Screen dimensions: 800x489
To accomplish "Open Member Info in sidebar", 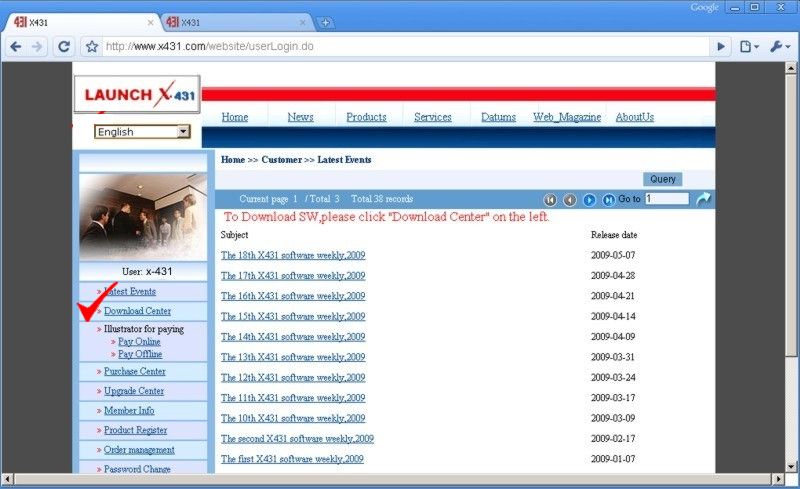I will [129, 410].
